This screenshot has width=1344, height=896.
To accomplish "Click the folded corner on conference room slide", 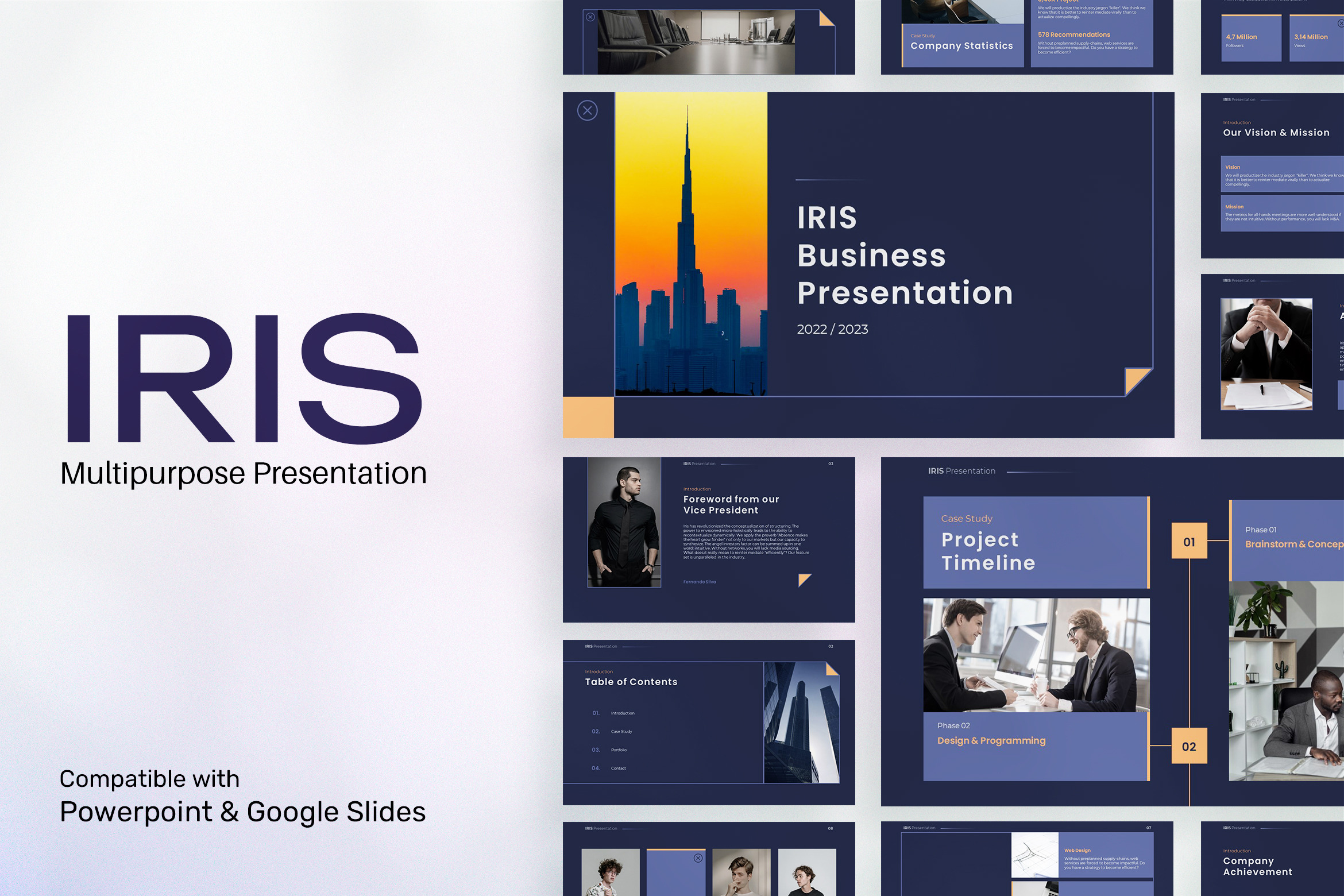I will [x=826, y=19].
